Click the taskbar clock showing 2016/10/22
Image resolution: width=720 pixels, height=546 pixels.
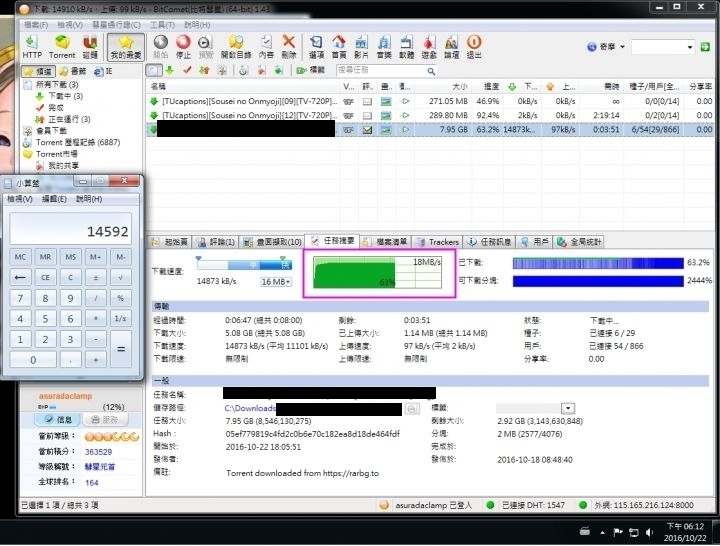685,532
